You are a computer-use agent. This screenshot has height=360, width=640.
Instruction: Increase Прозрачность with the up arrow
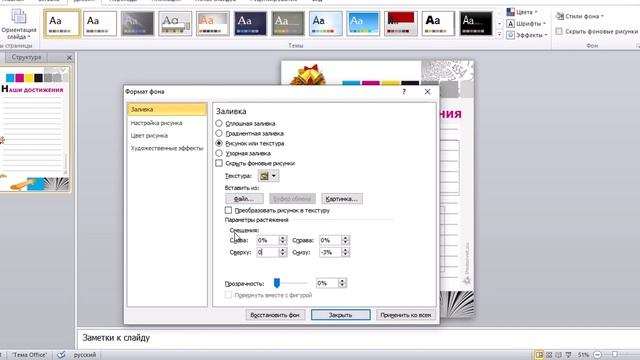click(342, 280)
